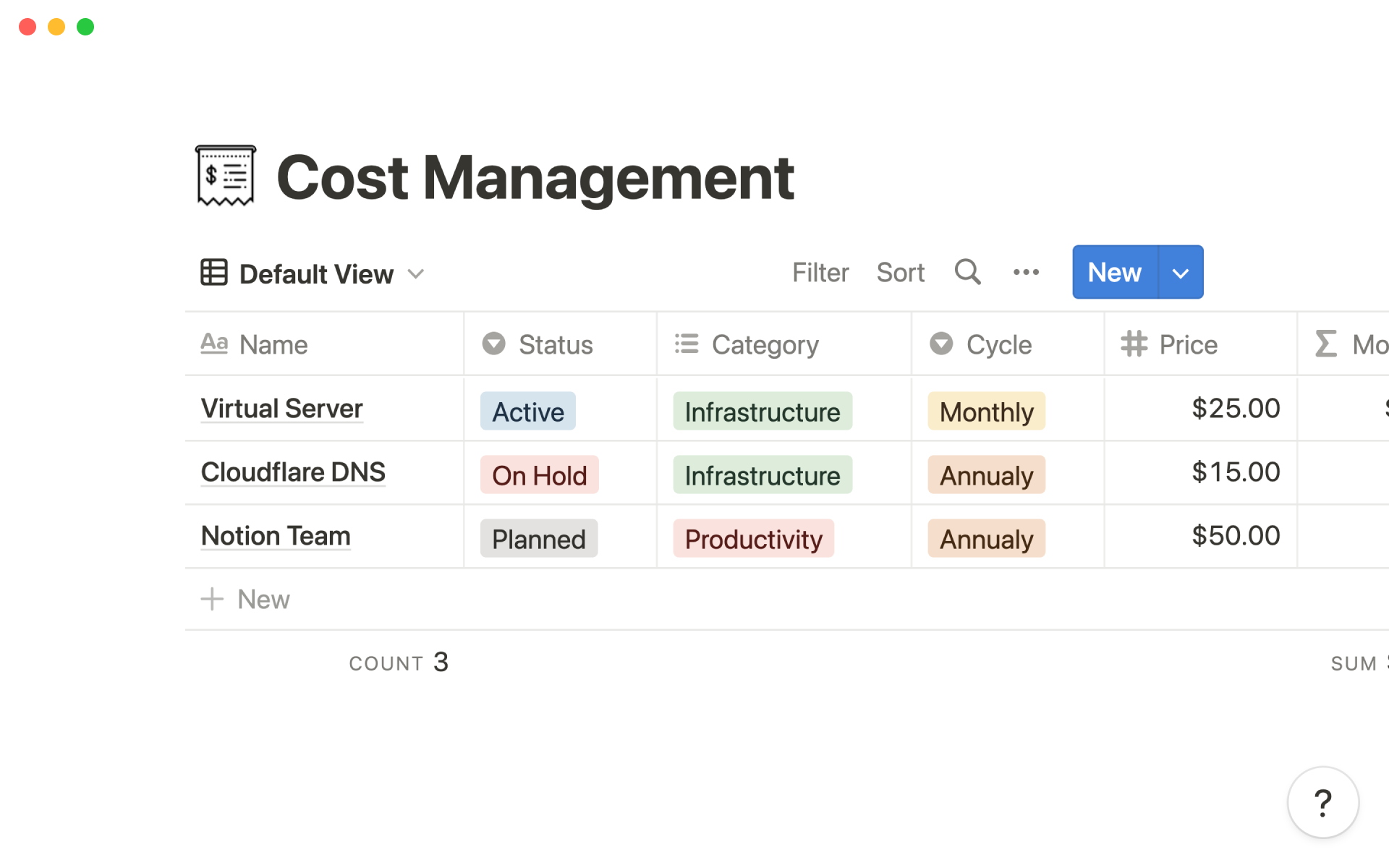1389x868 pixels.
Task: Open help via the question mark button
Action: point(1322,802)
